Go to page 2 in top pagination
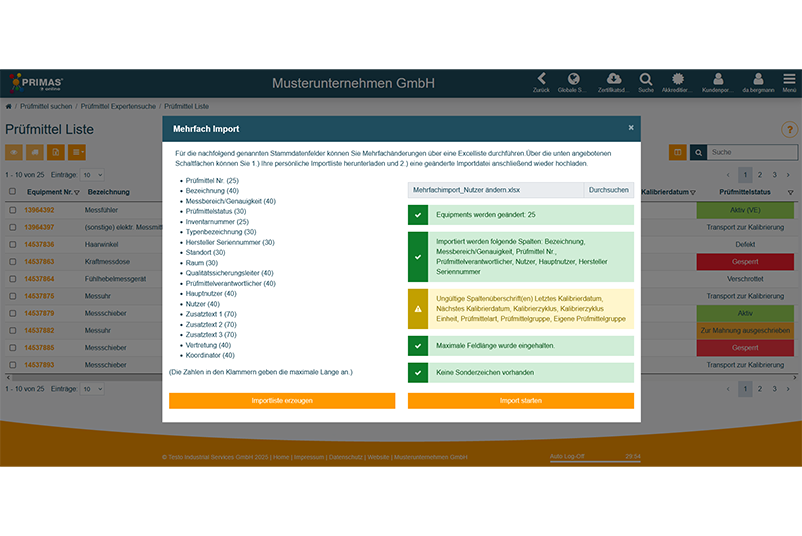The image size is (802, 536). [x=759, y=175]
